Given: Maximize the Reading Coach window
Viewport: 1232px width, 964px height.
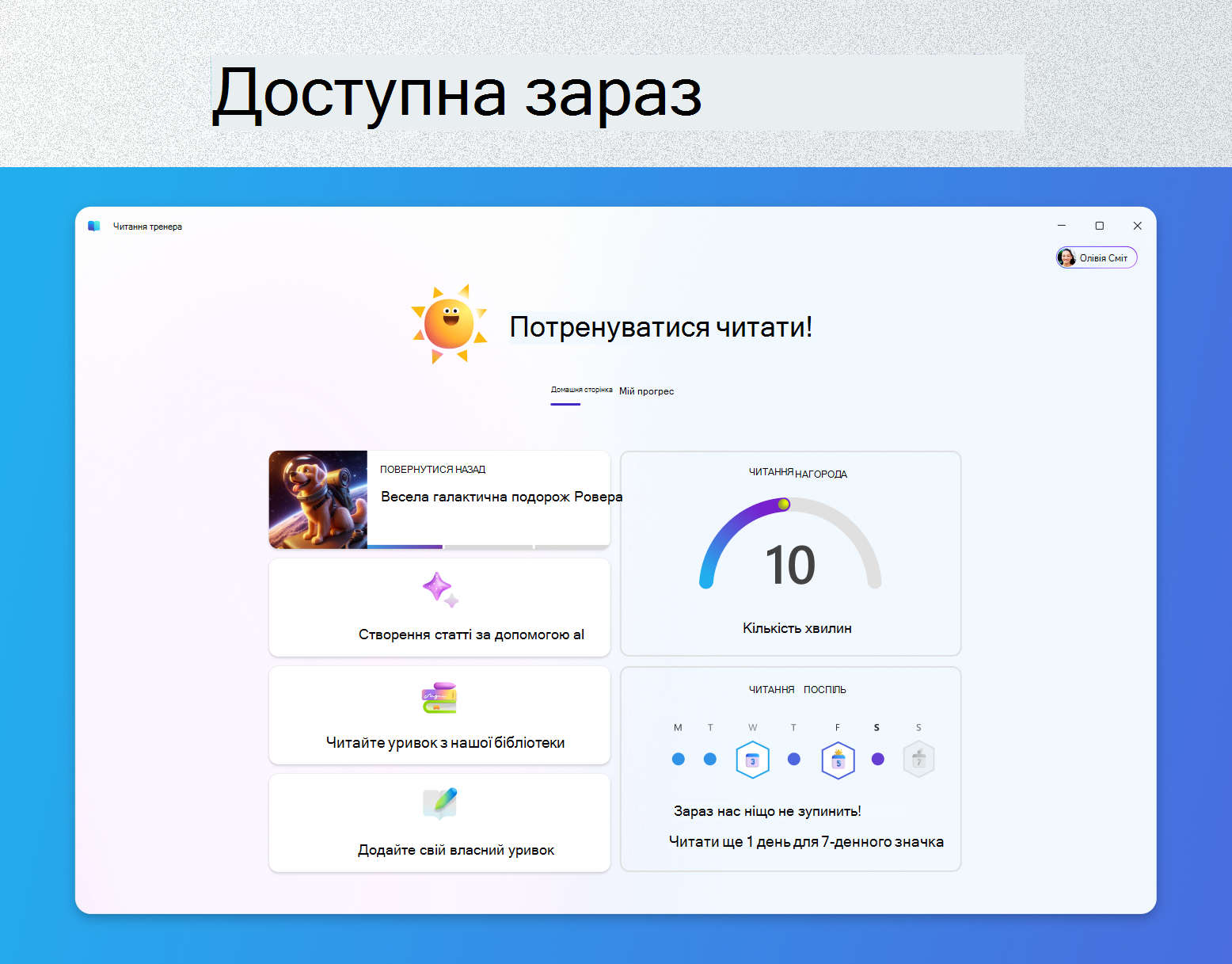Looking at the screenshot, I should click(1100, 226).
